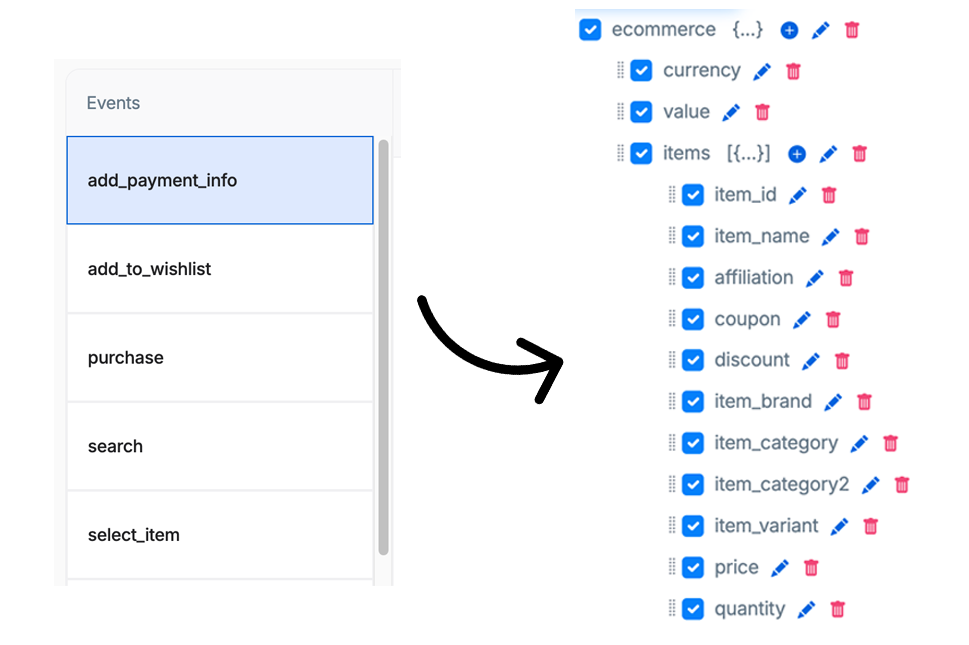
Task: Uncheck the discount checkbox
Action: tap(693, 361)
